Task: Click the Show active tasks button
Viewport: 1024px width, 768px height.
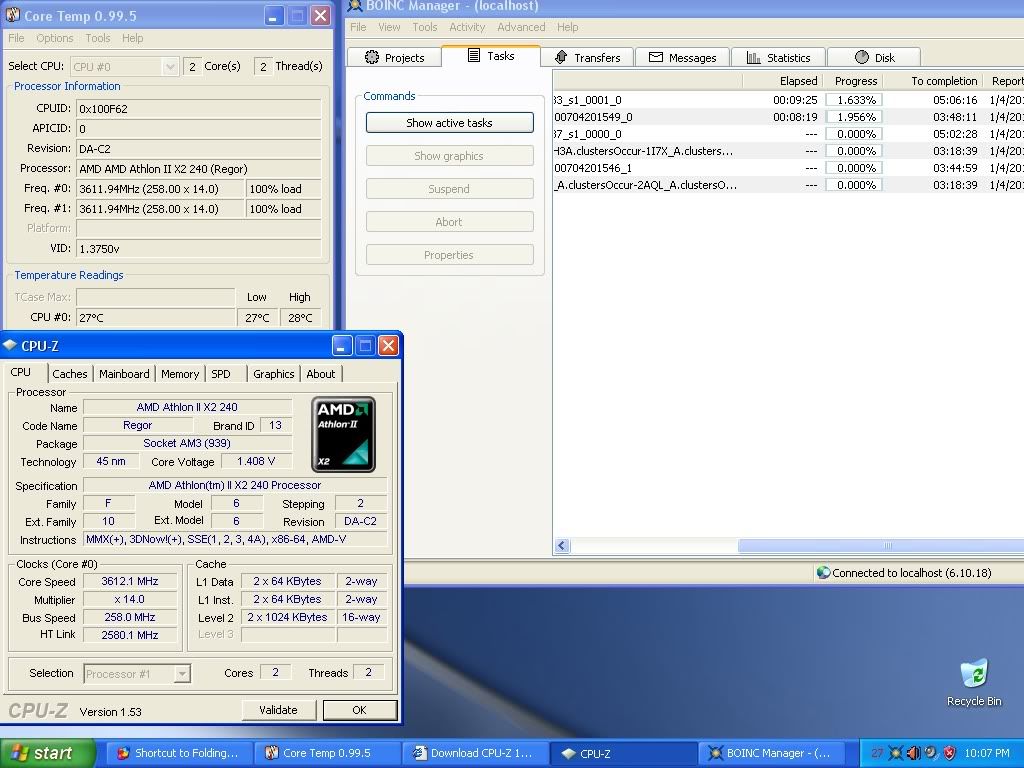Action: pyautogui.click(x=449, y=123)
